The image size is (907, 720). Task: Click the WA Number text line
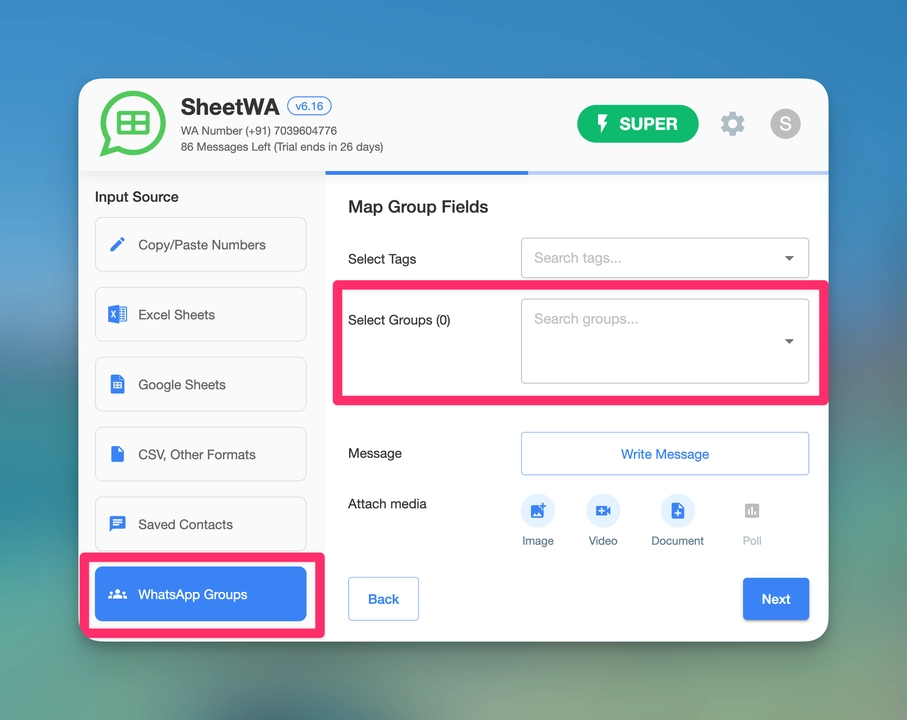(x=259, y=131)
